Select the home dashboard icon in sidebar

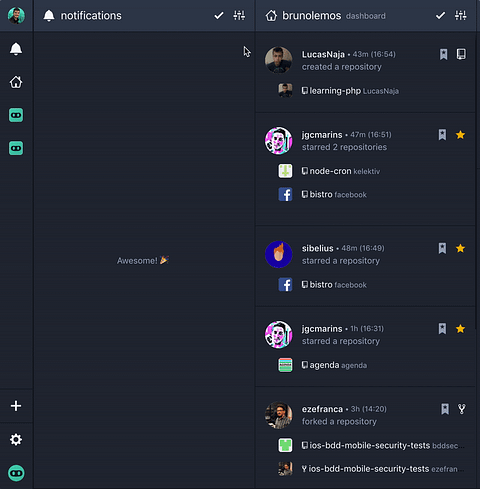[16, 82]
